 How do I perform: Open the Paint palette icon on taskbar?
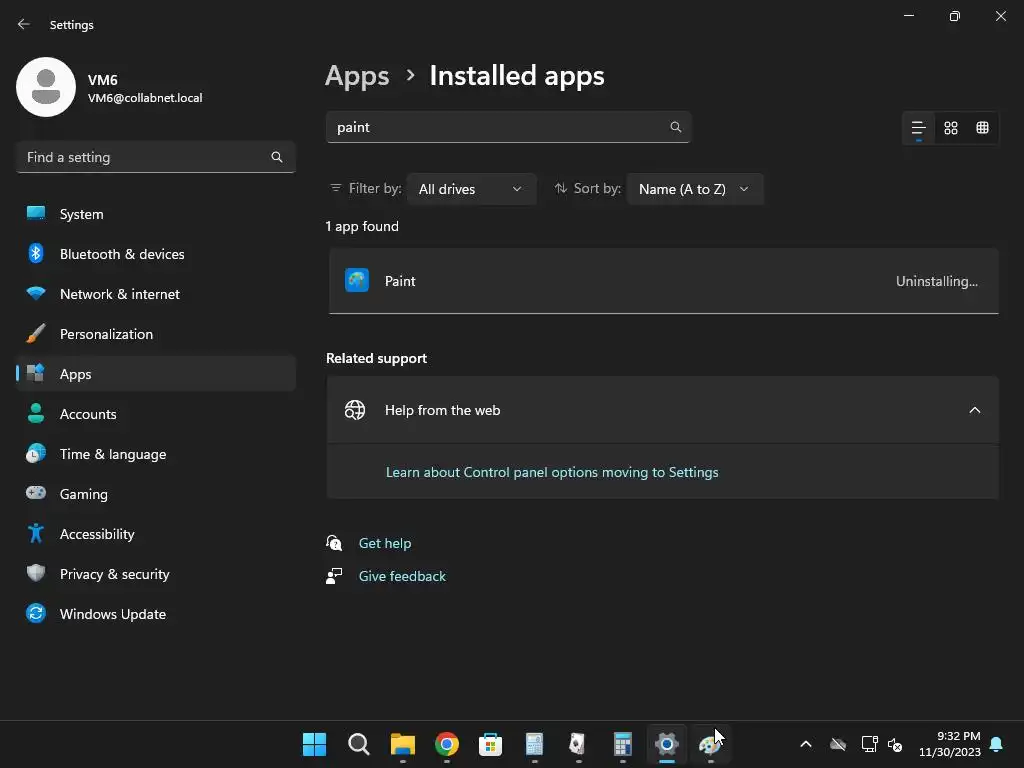coord(710,744)
